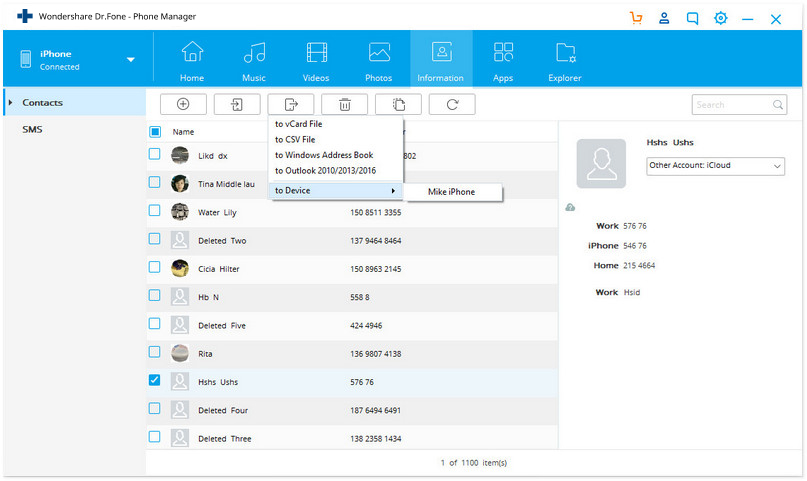This screenshot has width=807, height=481.
Task: Click Cicia Hilter's profile photo
Action: coord(180,268)
